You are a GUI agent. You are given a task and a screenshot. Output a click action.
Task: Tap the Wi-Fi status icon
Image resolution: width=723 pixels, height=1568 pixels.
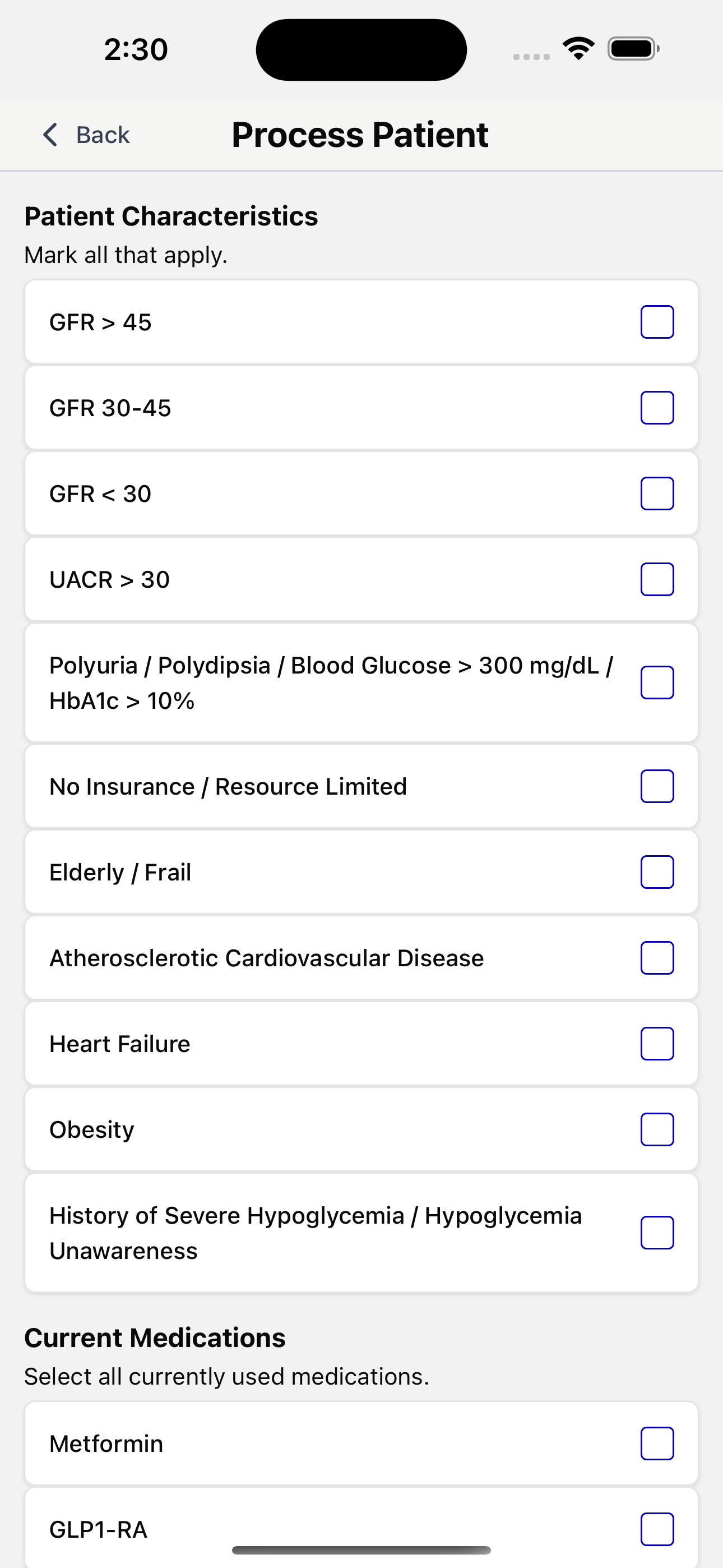pyautogui.click(x=579, y=49)
